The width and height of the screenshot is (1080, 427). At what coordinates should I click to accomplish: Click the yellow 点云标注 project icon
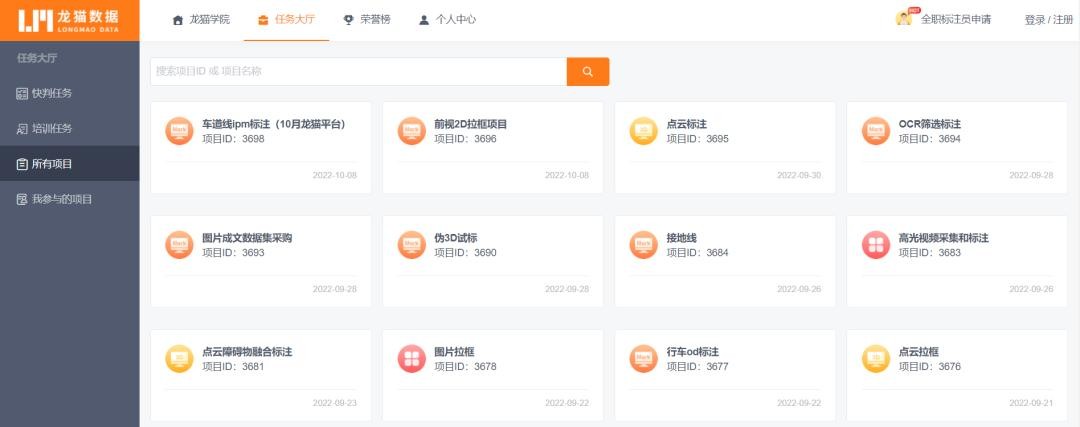point(643,131)
